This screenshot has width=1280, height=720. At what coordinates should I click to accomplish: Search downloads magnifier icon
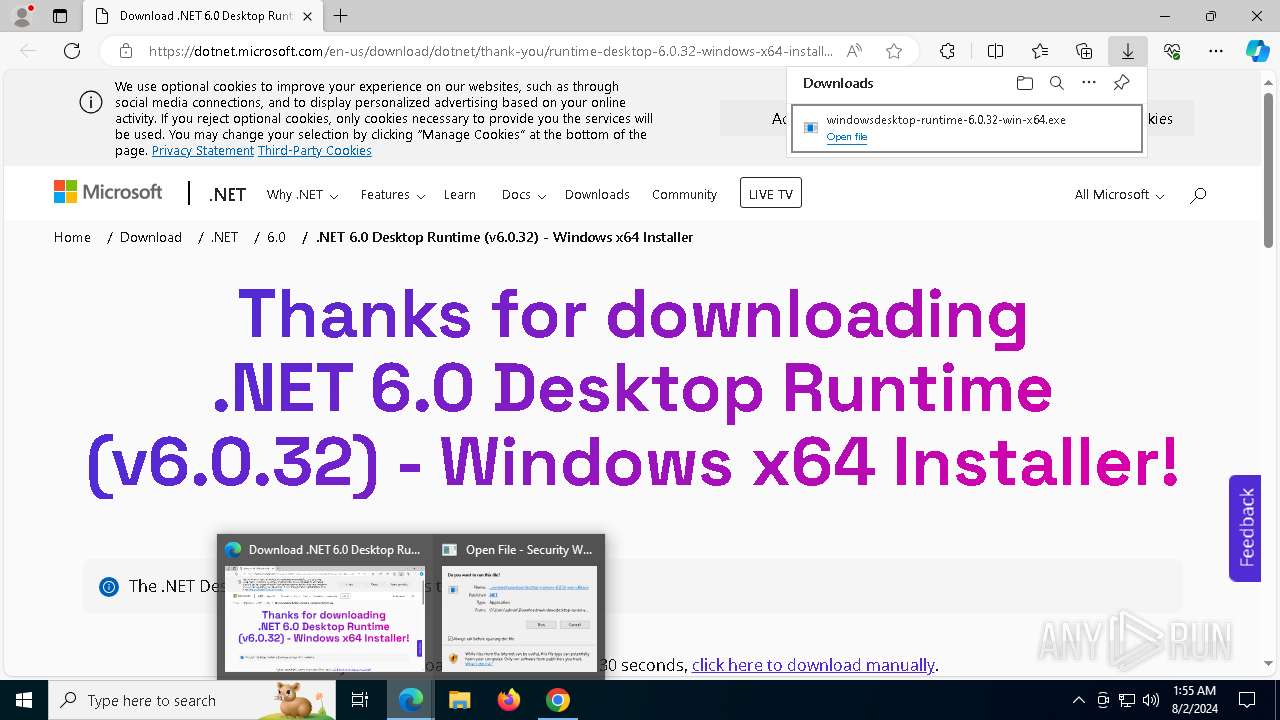pos(1057,83)
